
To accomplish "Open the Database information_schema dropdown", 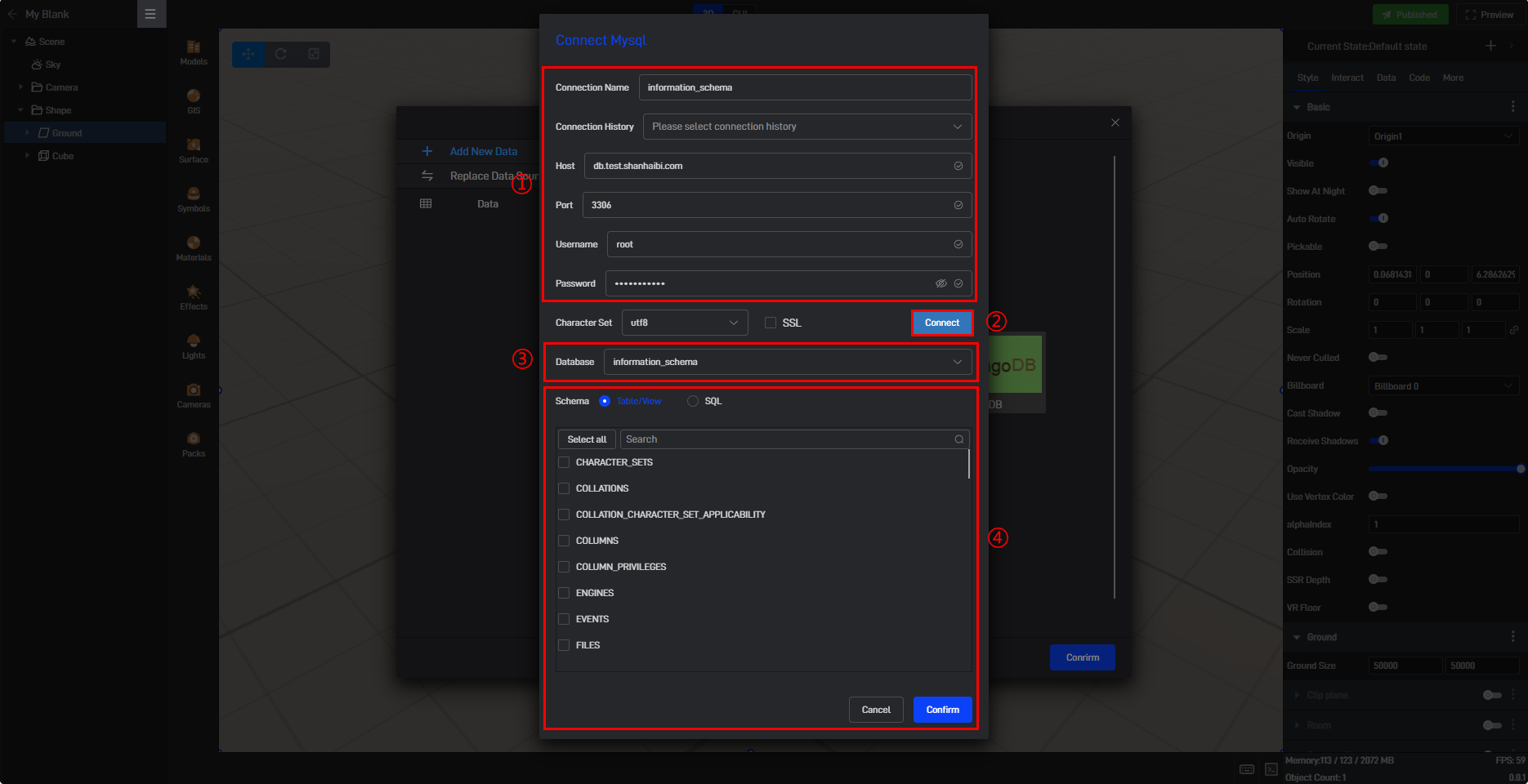I will click(x=788, y=362).
